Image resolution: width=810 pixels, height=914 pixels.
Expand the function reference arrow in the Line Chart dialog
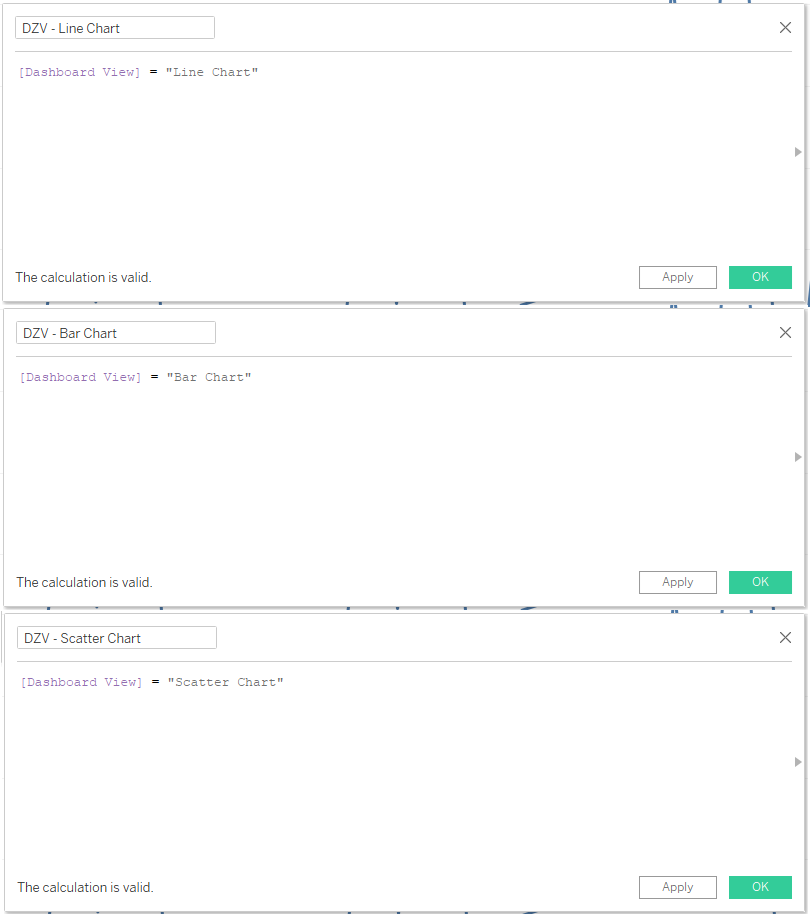click(x=798, y=152)
